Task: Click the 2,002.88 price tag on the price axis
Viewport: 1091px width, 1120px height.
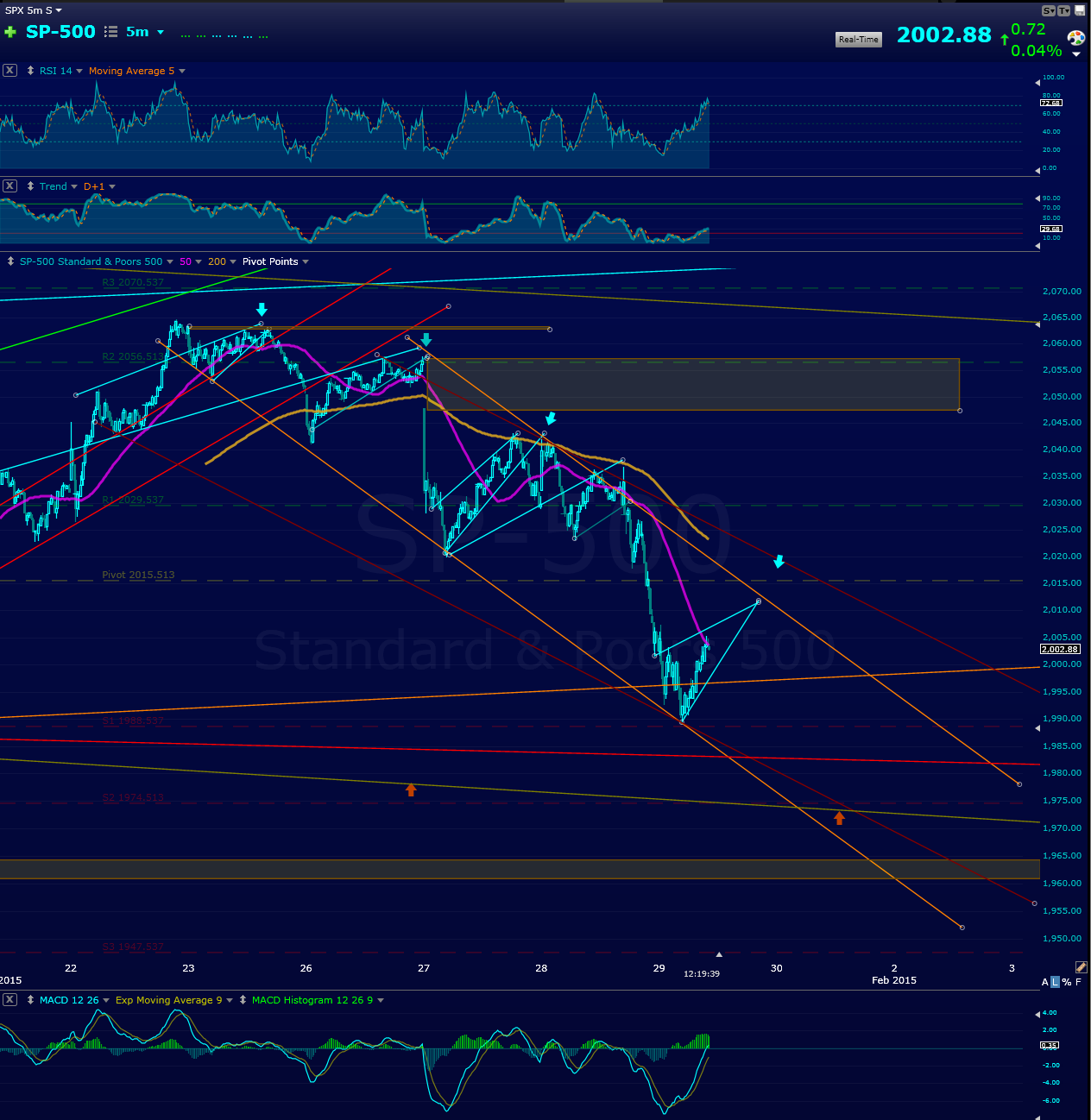Action: coord(1060,649)
